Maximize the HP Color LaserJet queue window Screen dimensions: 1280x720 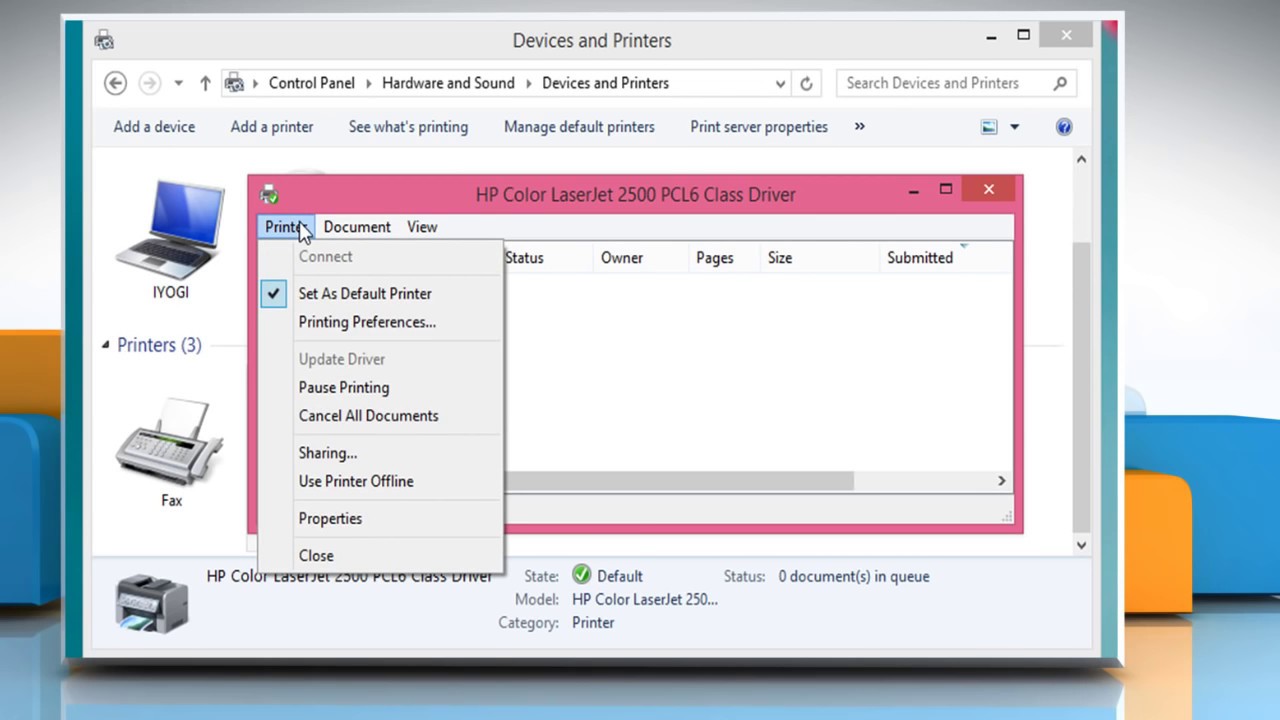point(946,189)
